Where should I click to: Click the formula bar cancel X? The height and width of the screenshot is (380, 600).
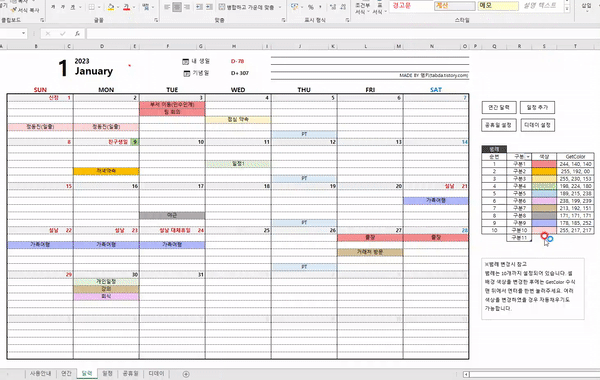point(48,34)
